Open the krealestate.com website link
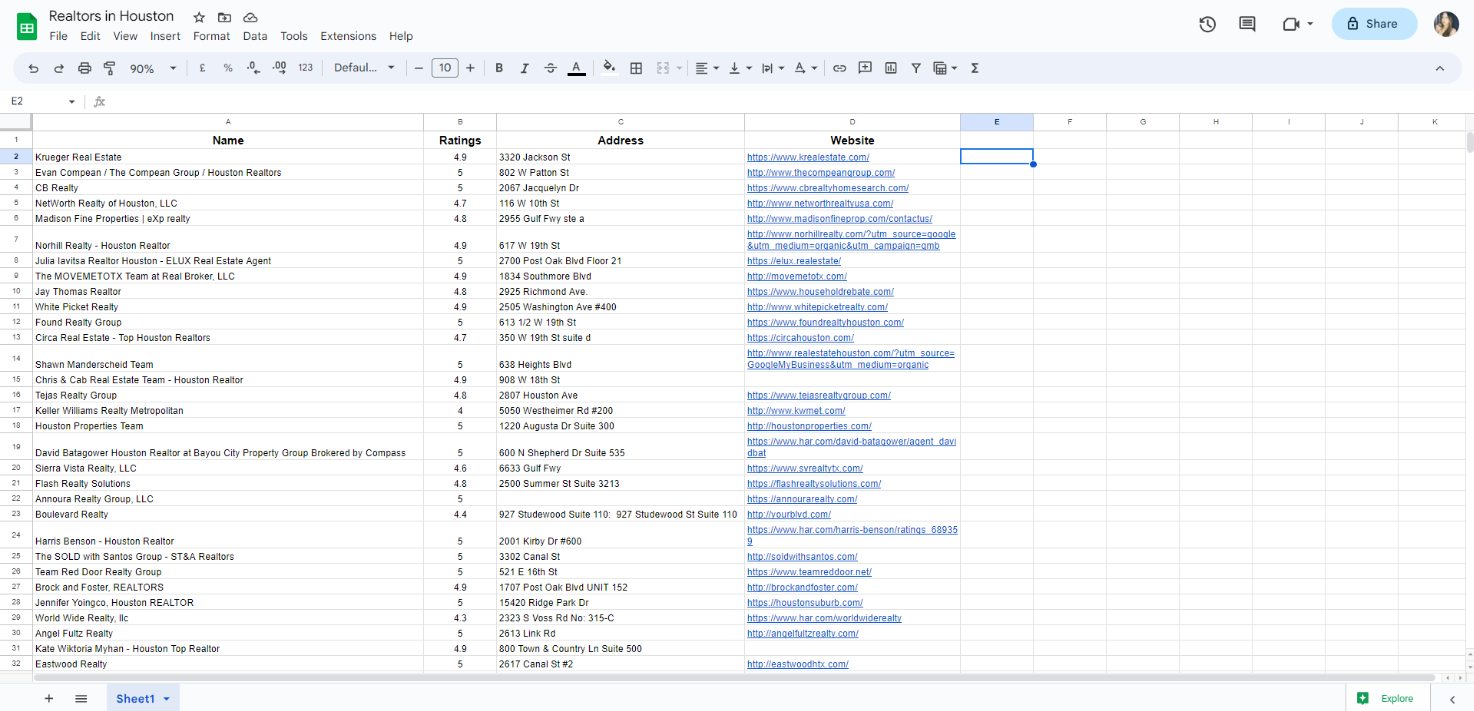 tap(808, 157)
